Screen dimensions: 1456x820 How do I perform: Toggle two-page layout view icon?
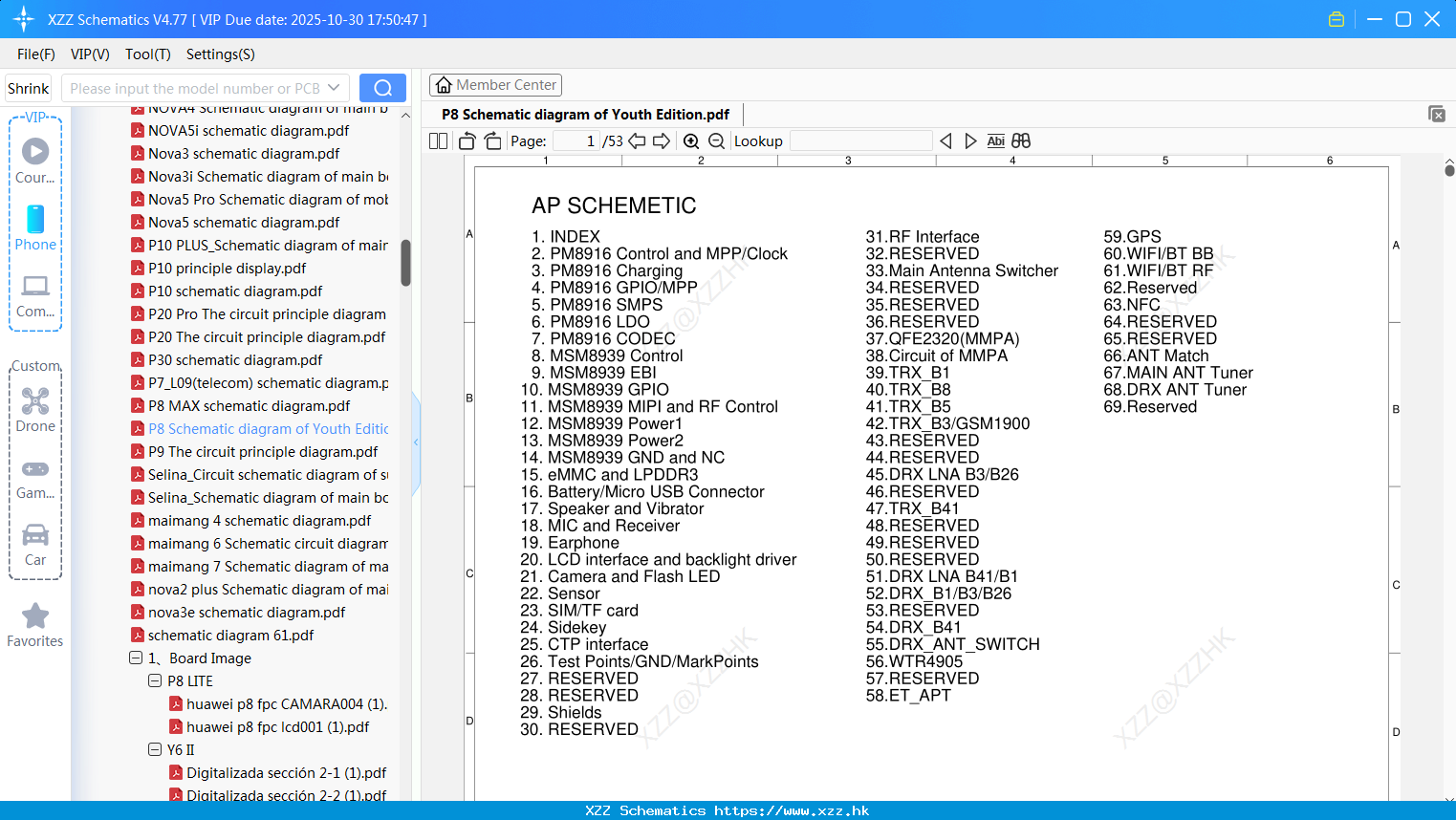click(438, 141)
